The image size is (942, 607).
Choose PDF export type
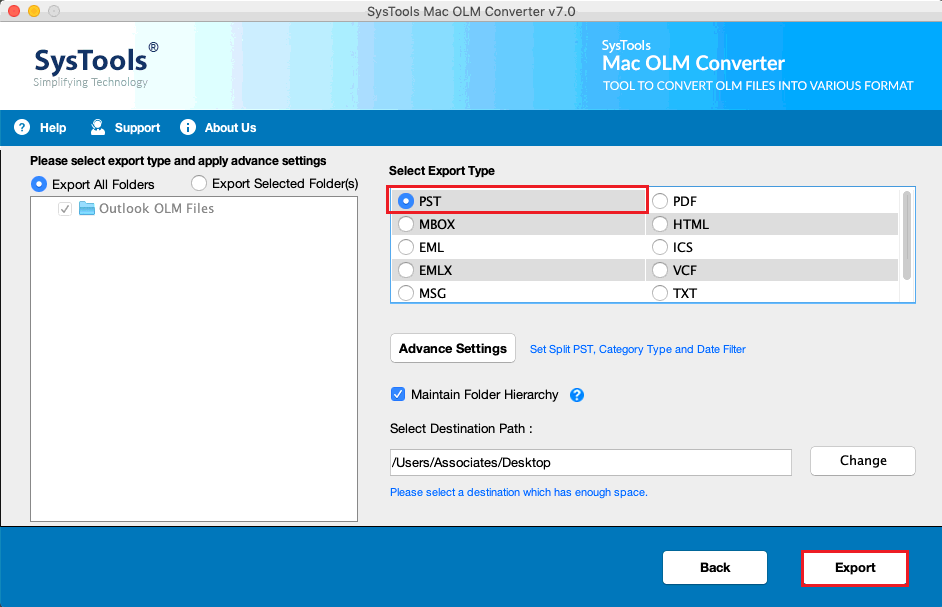660,201
